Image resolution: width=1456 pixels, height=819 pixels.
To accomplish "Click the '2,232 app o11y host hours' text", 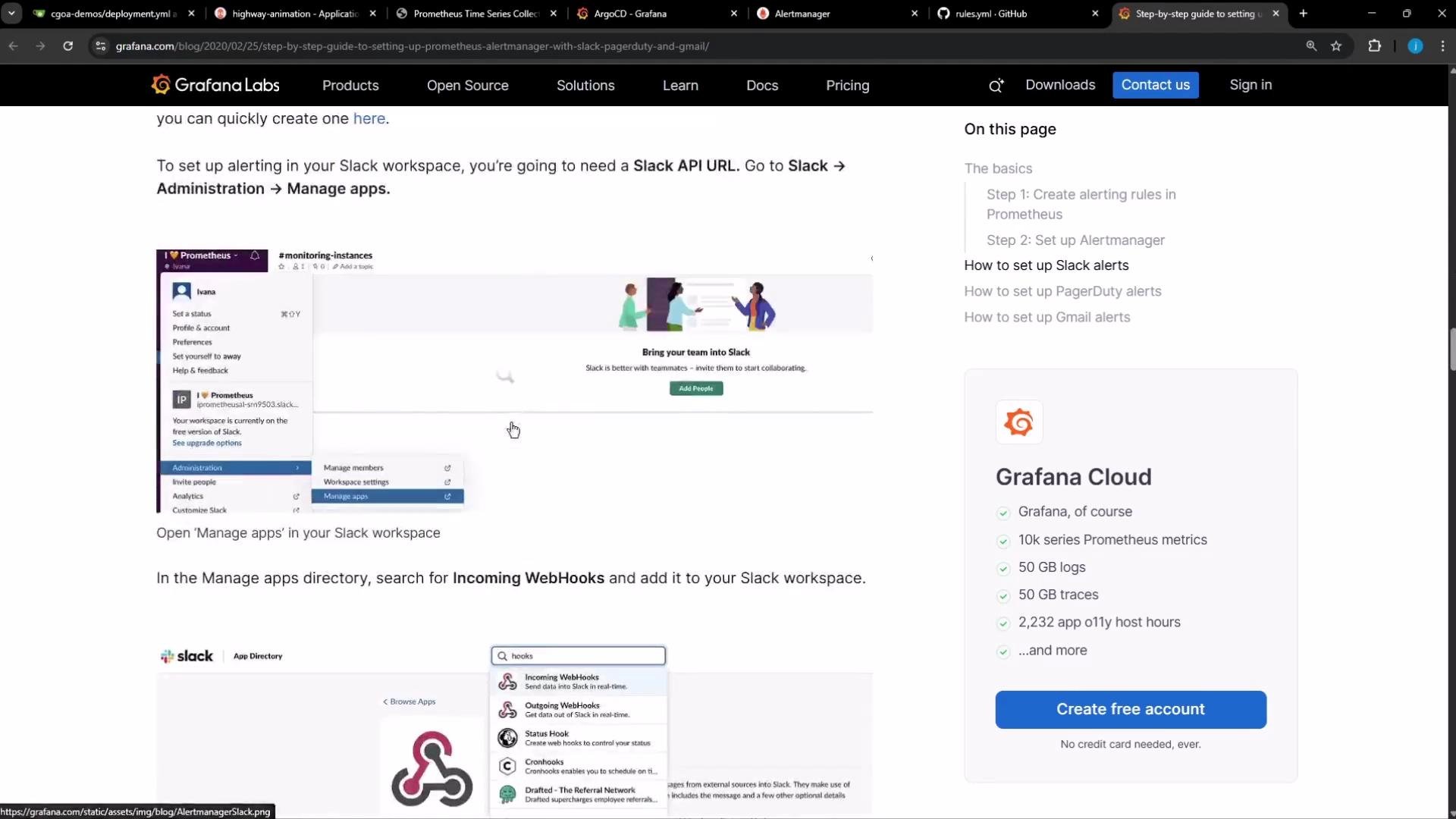I will 1099,622.
